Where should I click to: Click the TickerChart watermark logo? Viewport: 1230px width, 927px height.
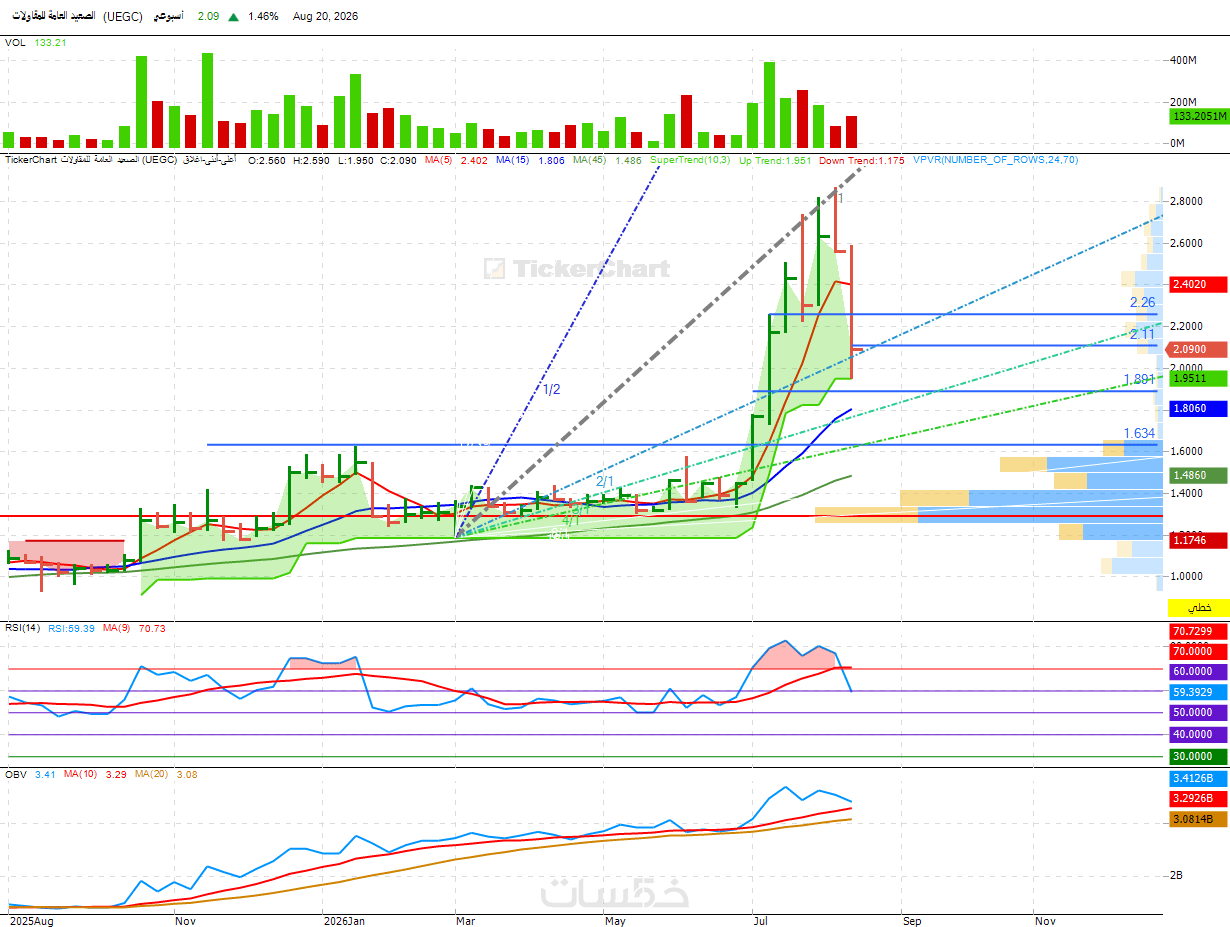click(x=577, y=269)
